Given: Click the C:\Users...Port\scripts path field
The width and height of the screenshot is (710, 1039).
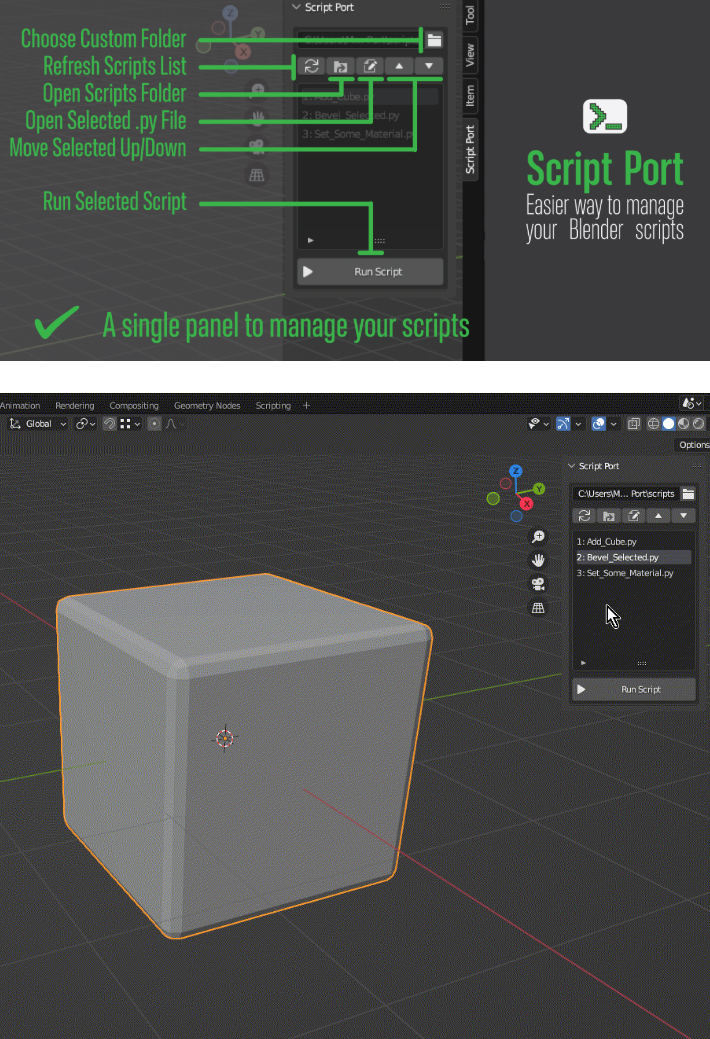Looking at the screenshot, I should click(626, 494).
